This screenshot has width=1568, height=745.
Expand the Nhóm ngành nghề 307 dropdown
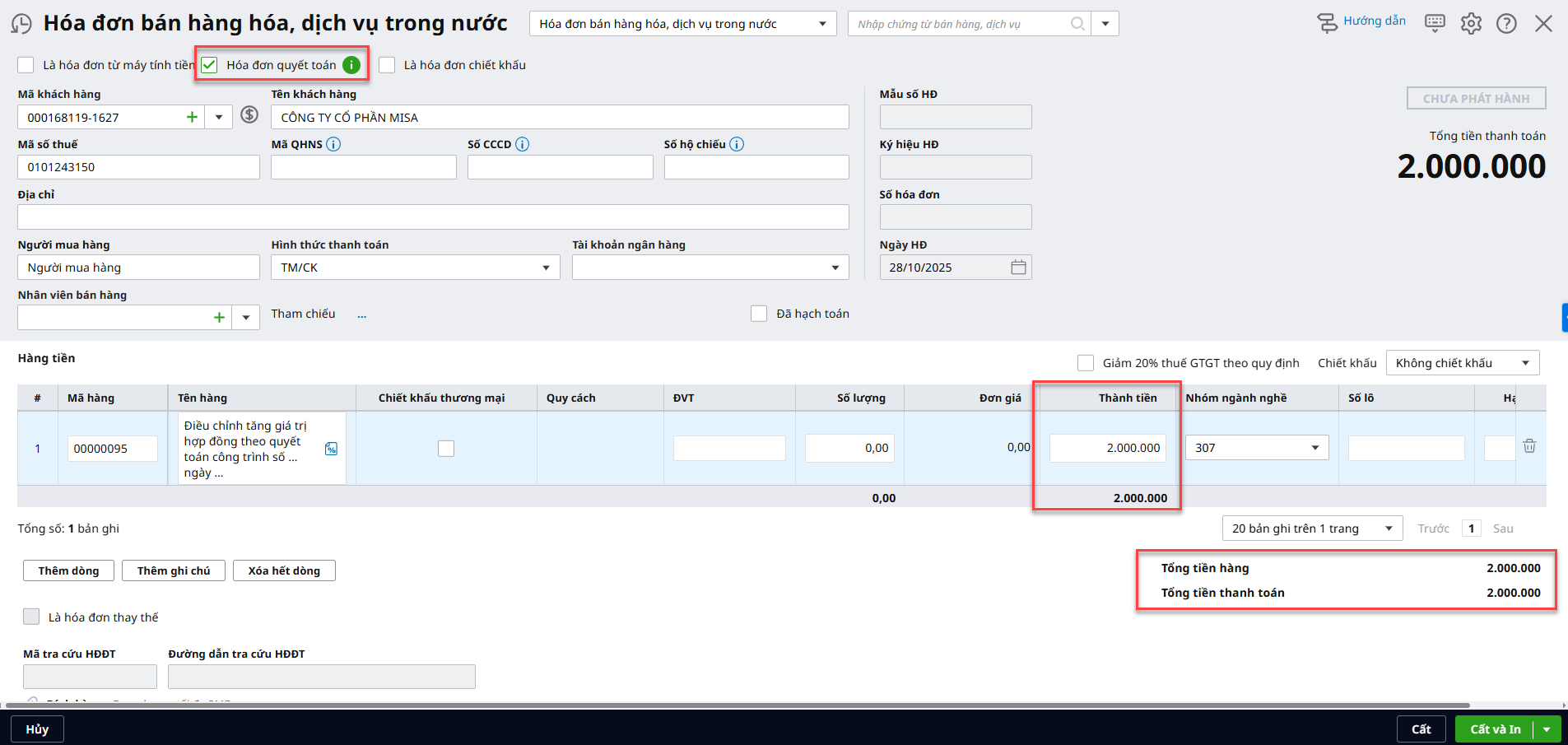click(1314, 448)
